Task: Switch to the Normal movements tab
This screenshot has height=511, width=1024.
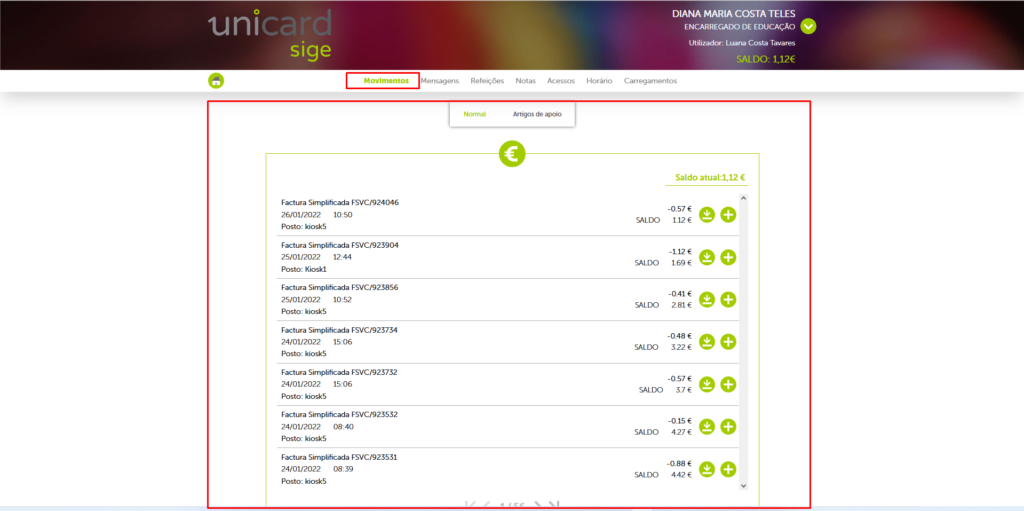Action: pos(475,114)
